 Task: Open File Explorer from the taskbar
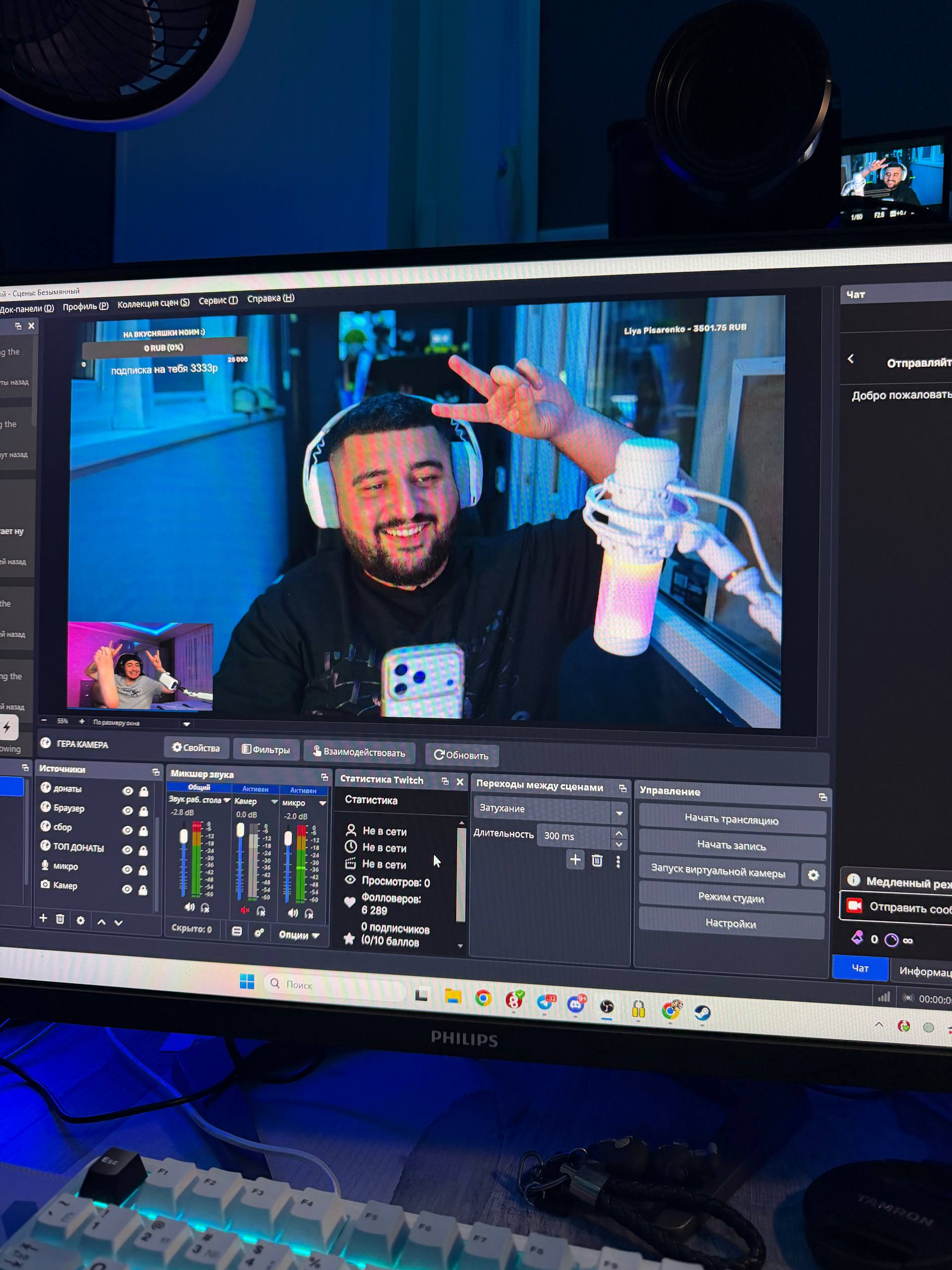(453, 997)
